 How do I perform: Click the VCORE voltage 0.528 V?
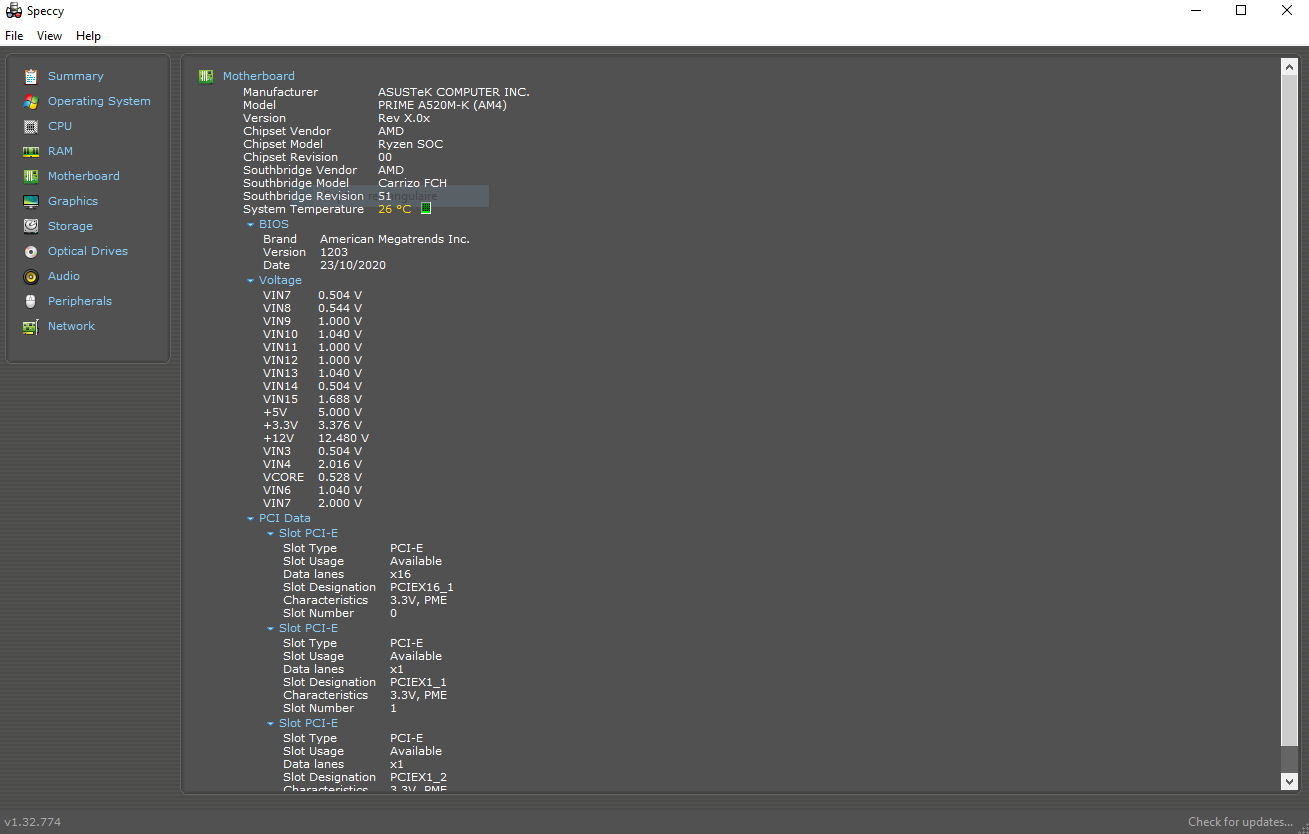coord(340,477)
